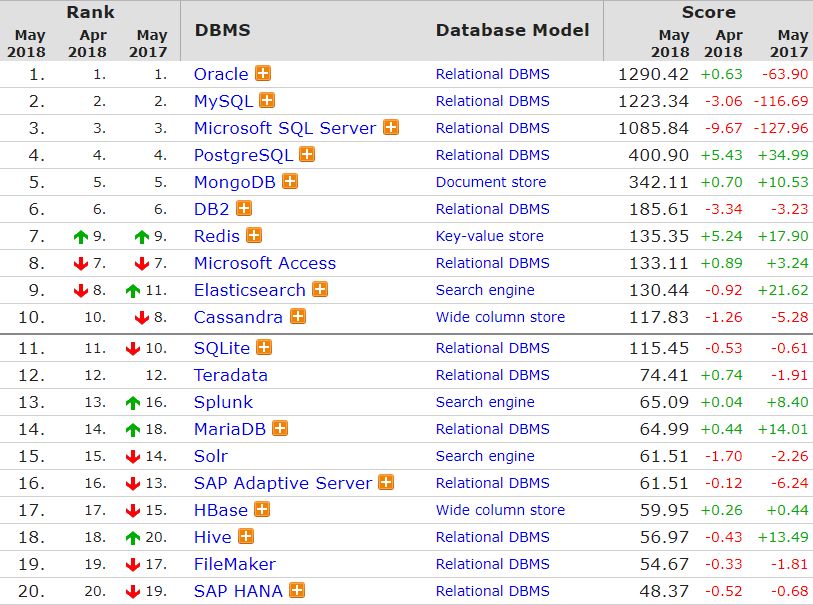Click the orange plus icon after PostgreSQL

tap(308, 155)
